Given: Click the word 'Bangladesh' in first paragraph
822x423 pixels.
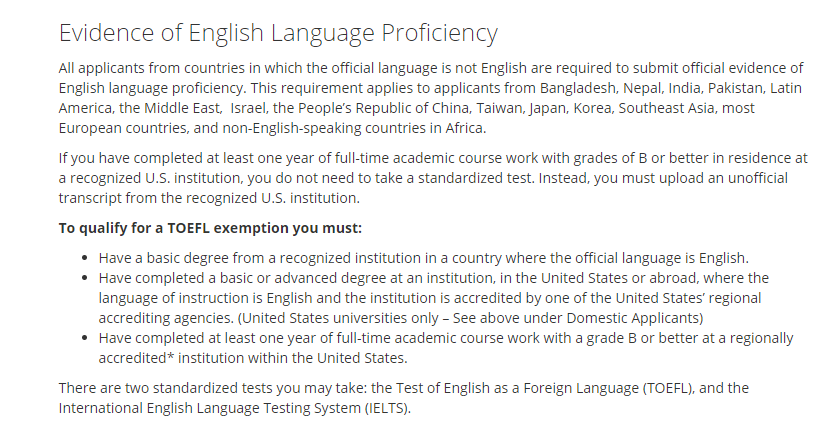Looking at the screenshot, I should coord(579,88).
